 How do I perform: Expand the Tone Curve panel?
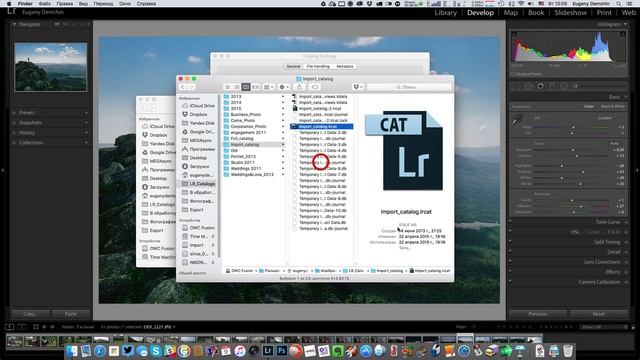coord(607,222)
